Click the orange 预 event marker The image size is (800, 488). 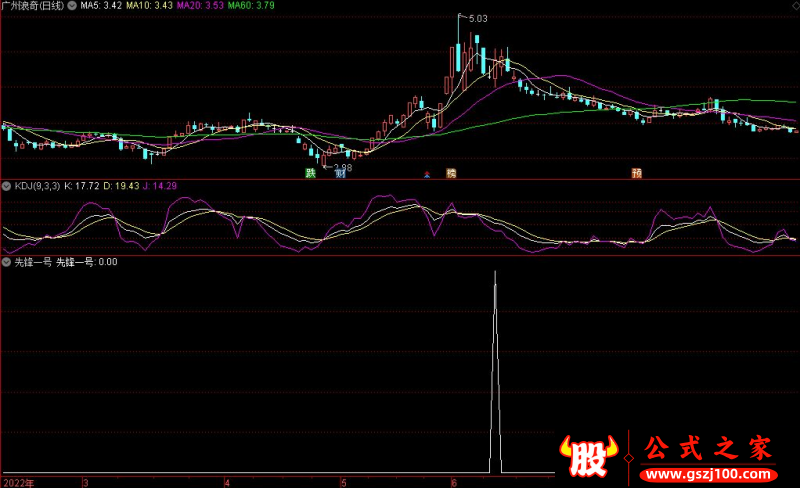(x=636, y=173)
